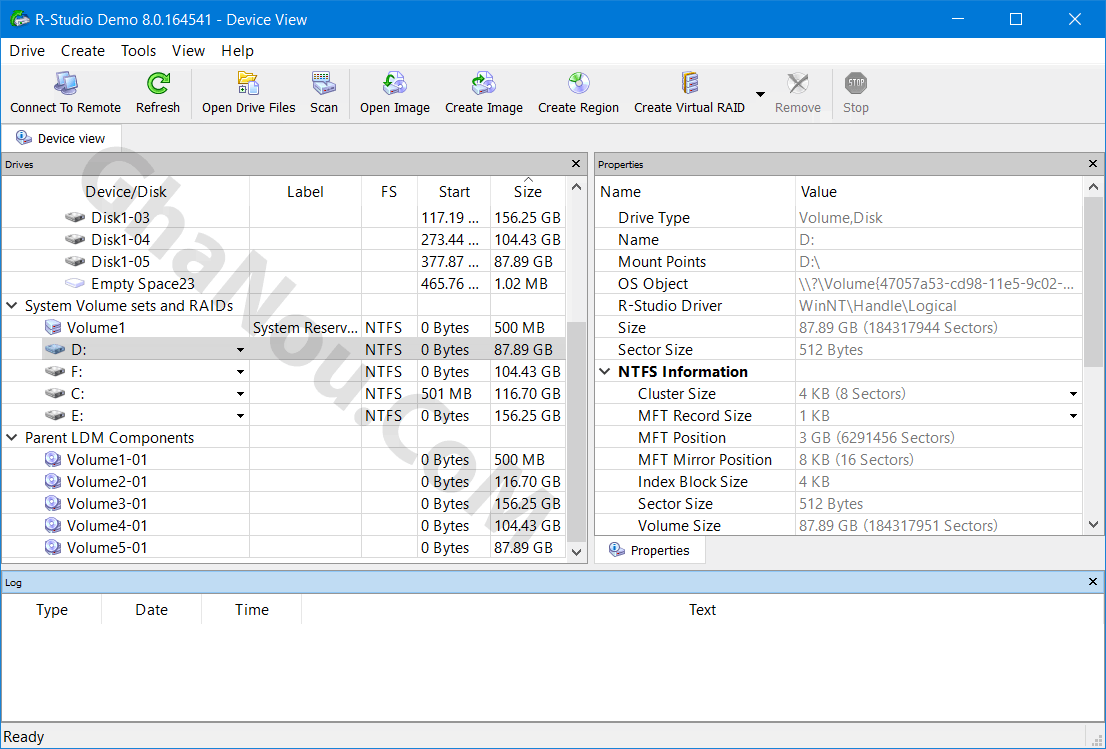Click the Remove toolbar icon
This screenshot has width=1106, height=749.
798,83
